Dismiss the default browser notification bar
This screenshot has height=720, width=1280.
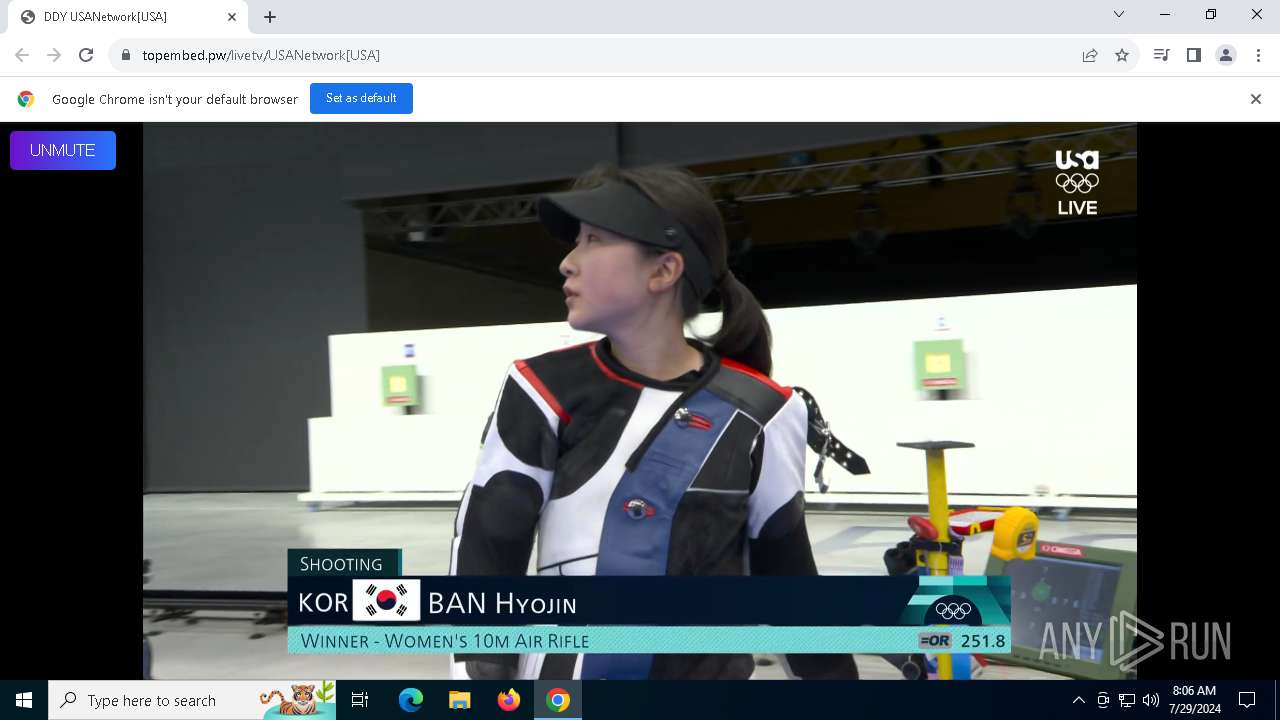tap(1256, 99)
